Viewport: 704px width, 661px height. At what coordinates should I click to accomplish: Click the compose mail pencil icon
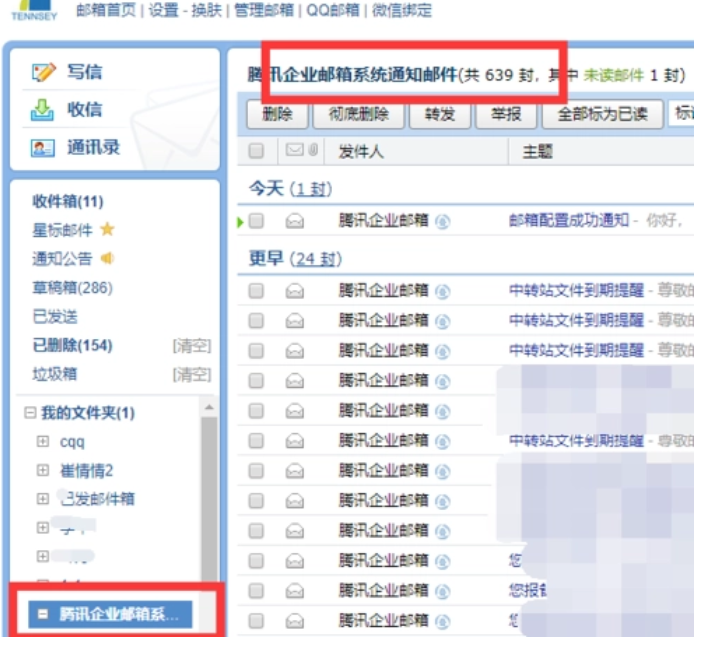[44, 72]
